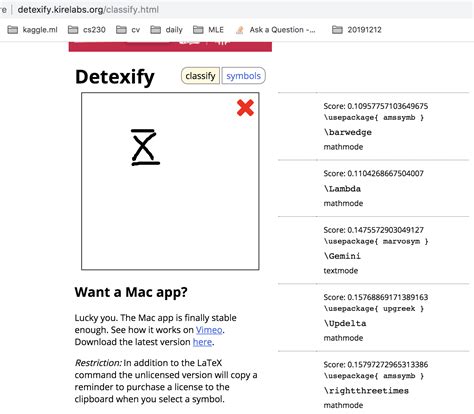
Task: Click score 0.15768869171389163 text
Action: click(376, 297)
